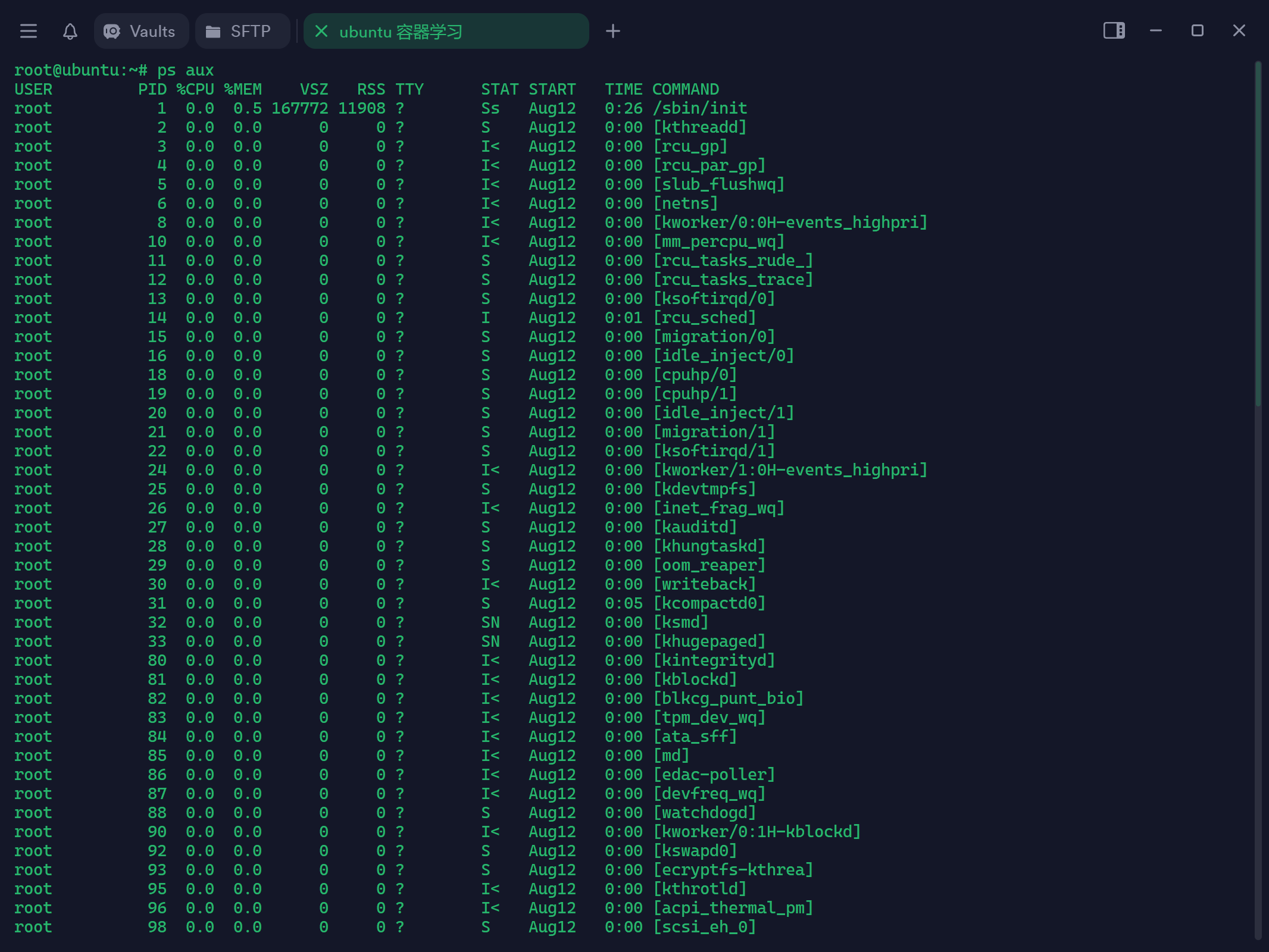Click the [kthreadd] process name

(699, 127)
